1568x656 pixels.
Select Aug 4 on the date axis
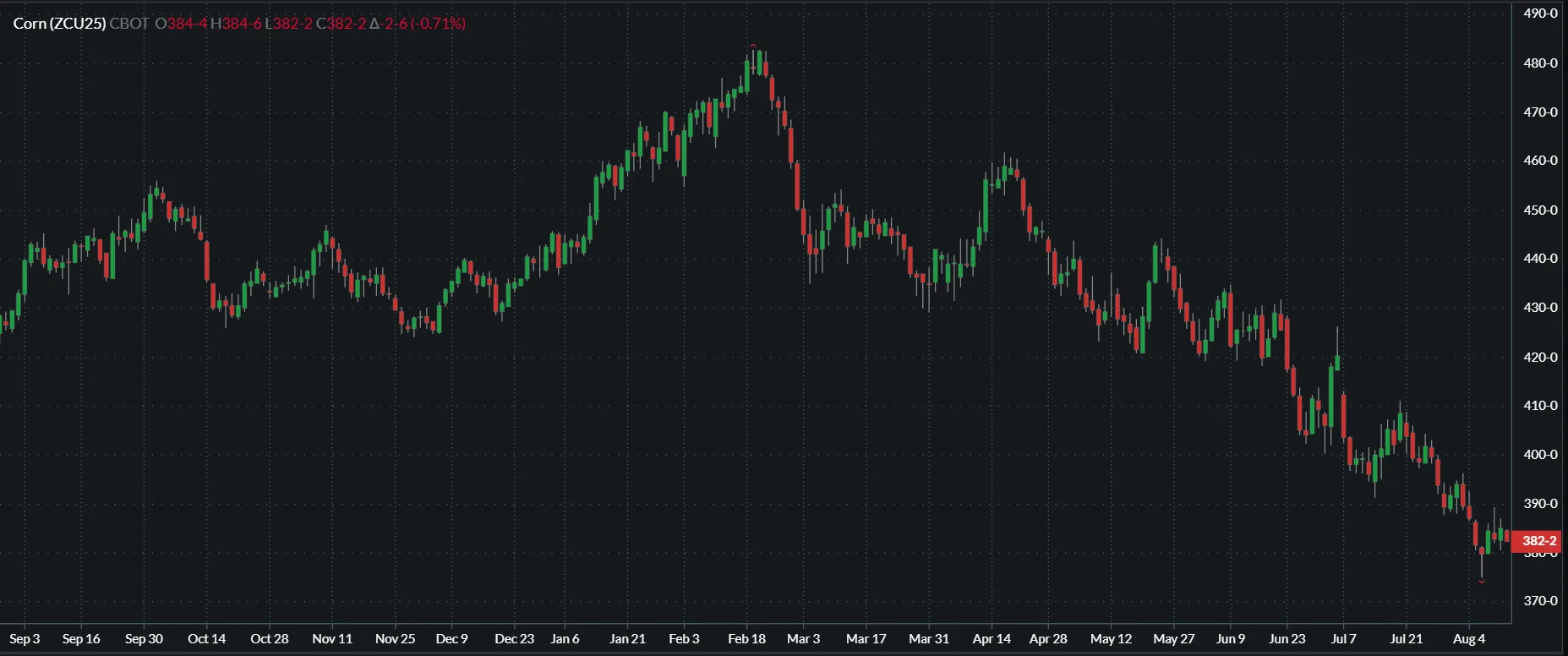click(x=1469, y=639)
